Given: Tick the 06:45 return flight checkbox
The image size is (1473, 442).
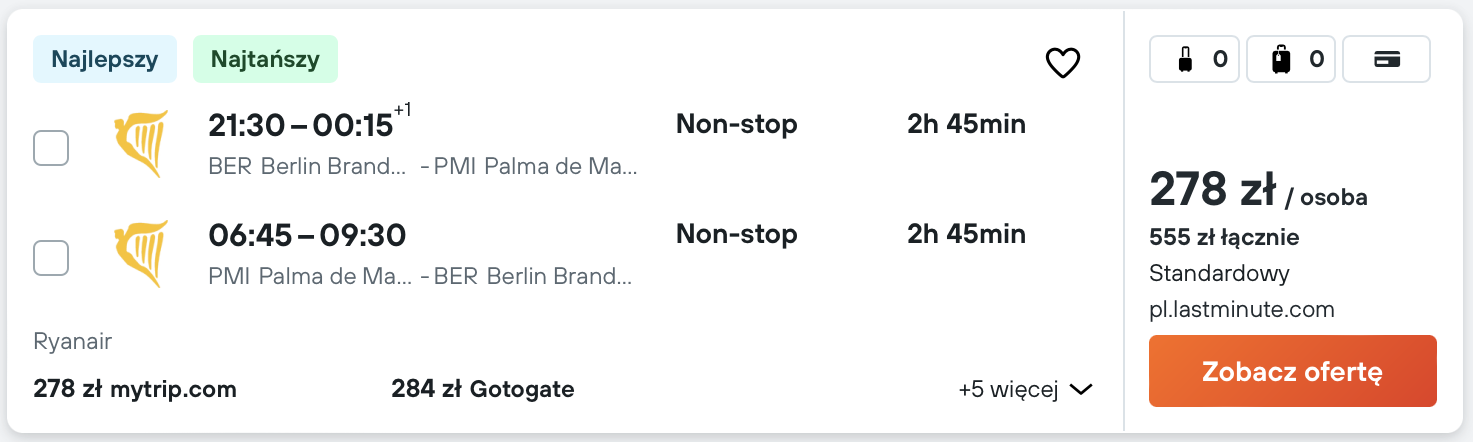Looking at the screenshot, I should point(51,258).
